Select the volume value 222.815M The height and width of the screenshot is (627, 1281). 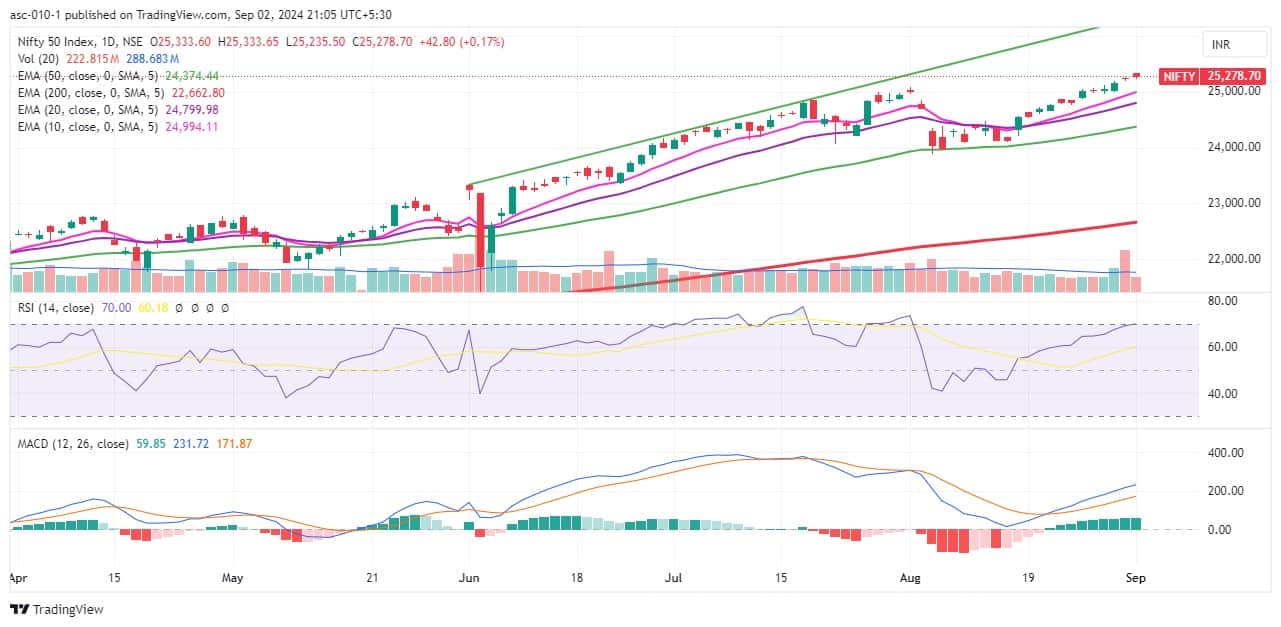[94, 59]
